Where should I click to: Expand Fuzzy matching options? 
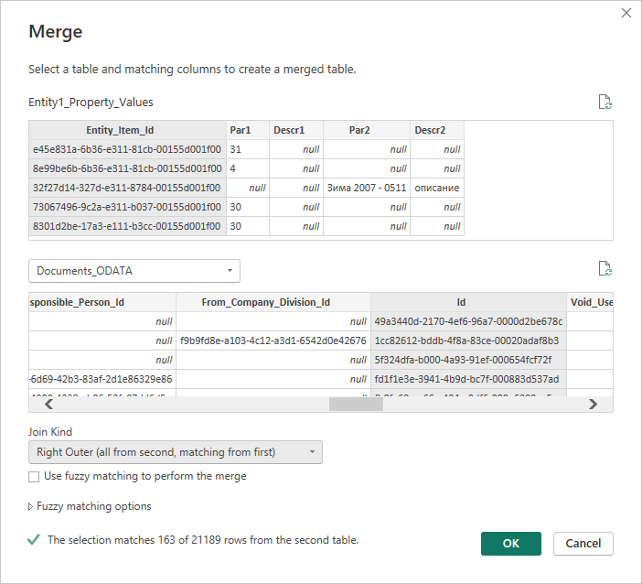click(x=90, y=507)
